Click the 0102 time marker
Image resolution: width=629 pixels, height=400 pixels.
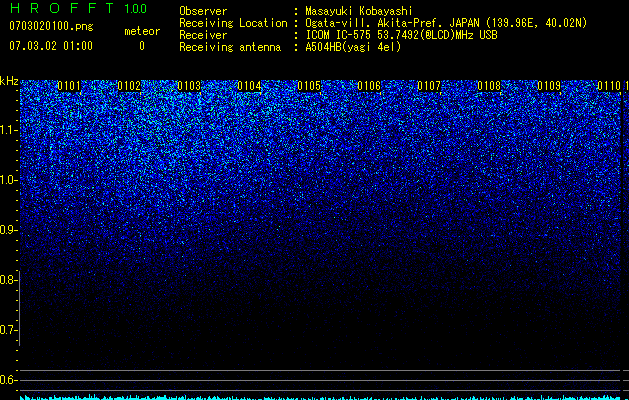(129, 86)
